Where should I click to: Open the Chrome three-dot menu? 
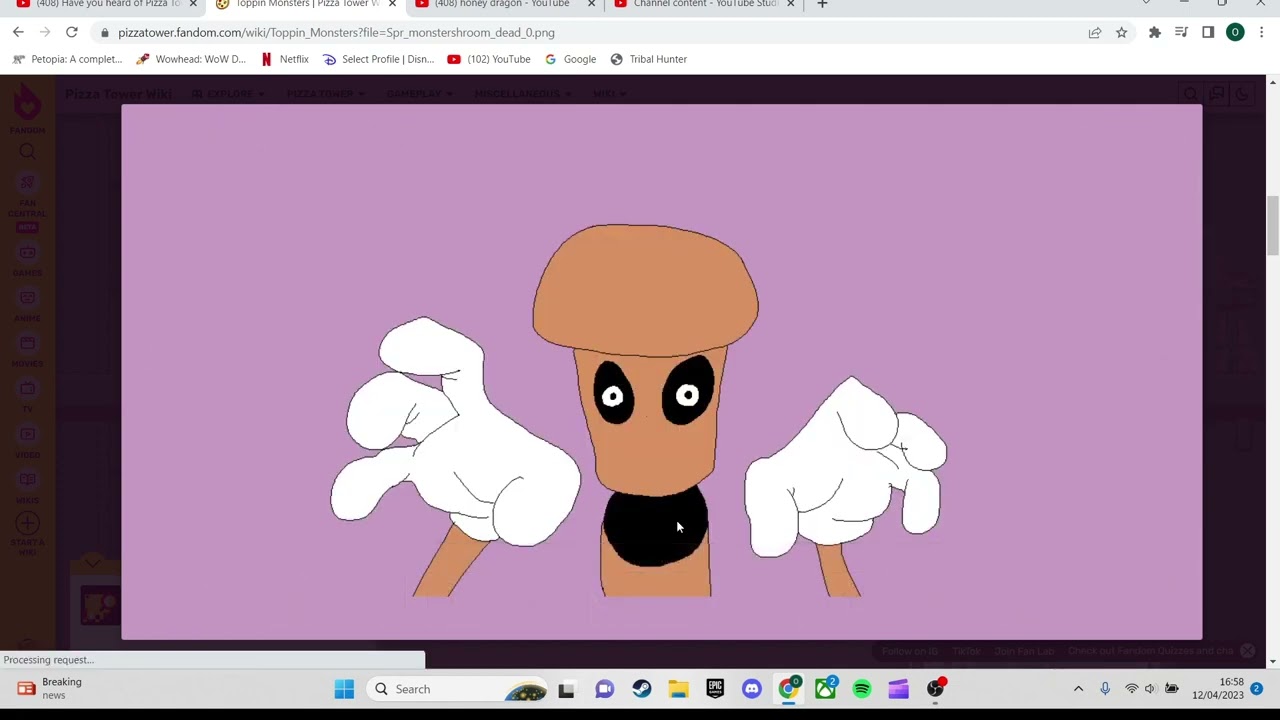click(x=1261, y=32)
